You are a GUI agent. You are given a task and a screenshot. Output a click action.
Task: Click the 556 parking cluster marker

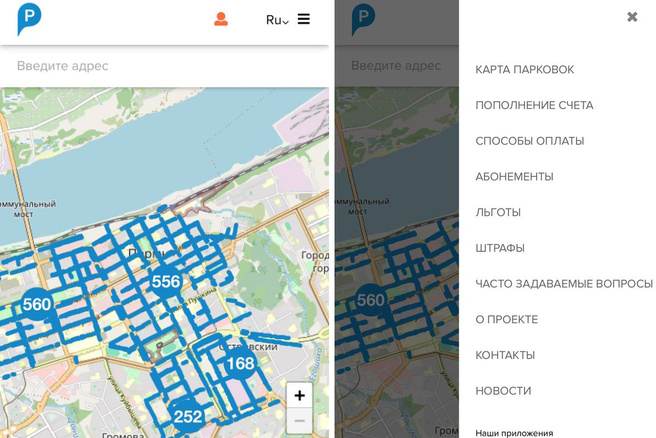(165, 282)
